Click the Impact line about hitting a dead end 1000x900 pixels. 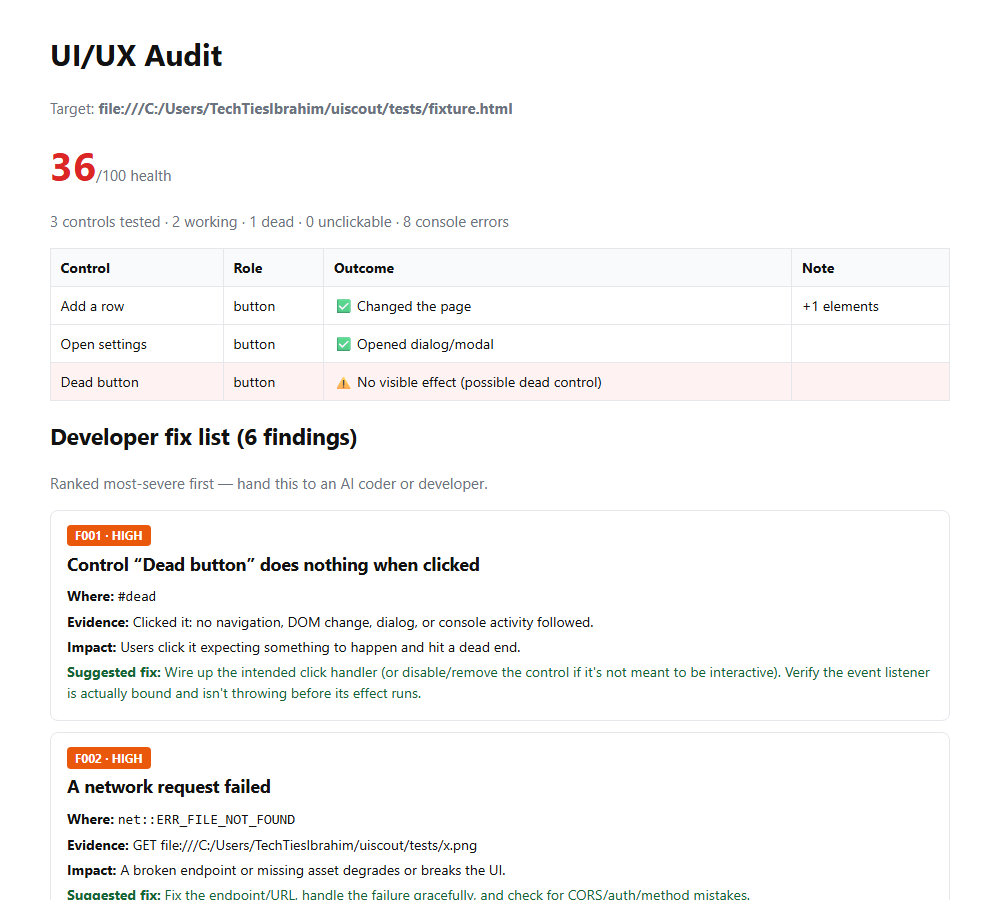point(294,647)
